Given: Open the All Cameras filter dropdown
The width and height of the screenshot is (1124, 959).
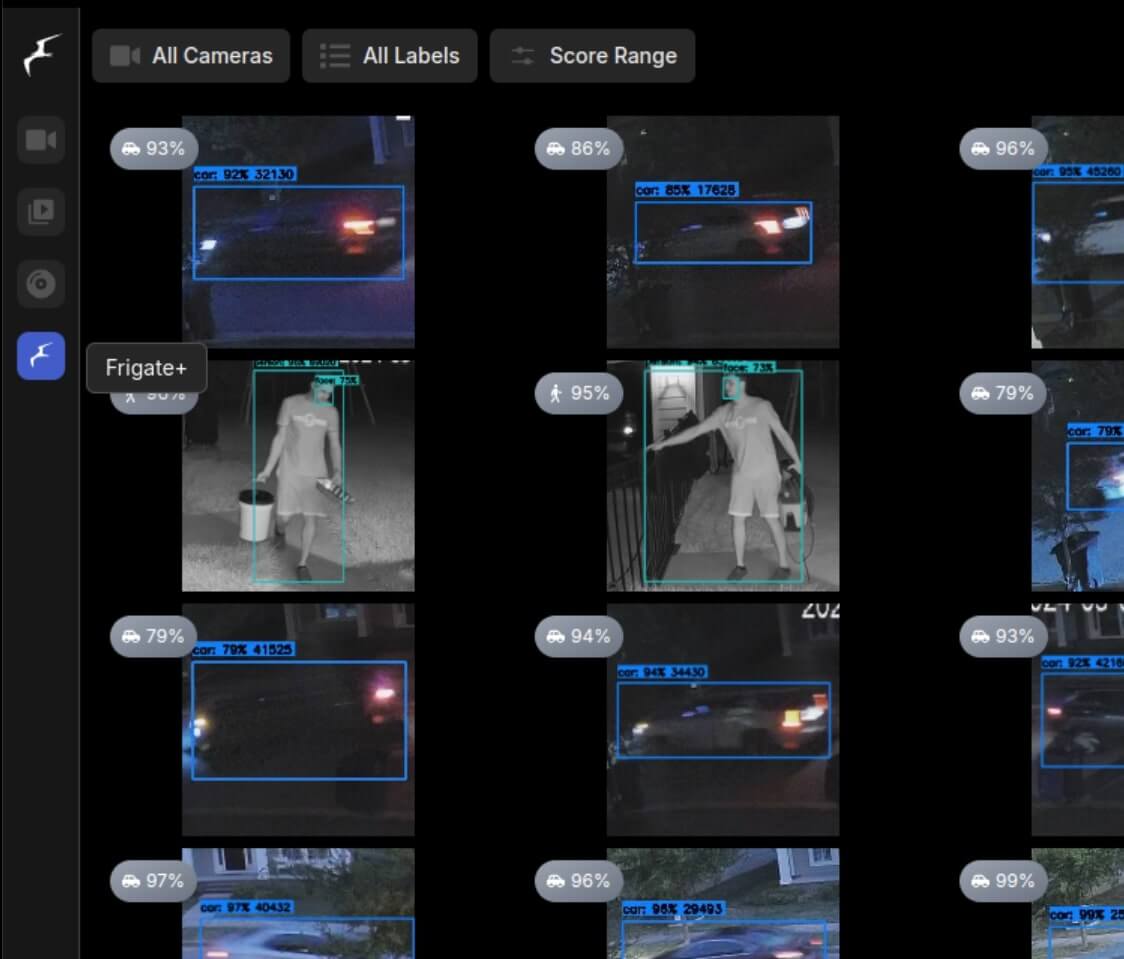Looking at the screenshot, I should click(191, 56).
